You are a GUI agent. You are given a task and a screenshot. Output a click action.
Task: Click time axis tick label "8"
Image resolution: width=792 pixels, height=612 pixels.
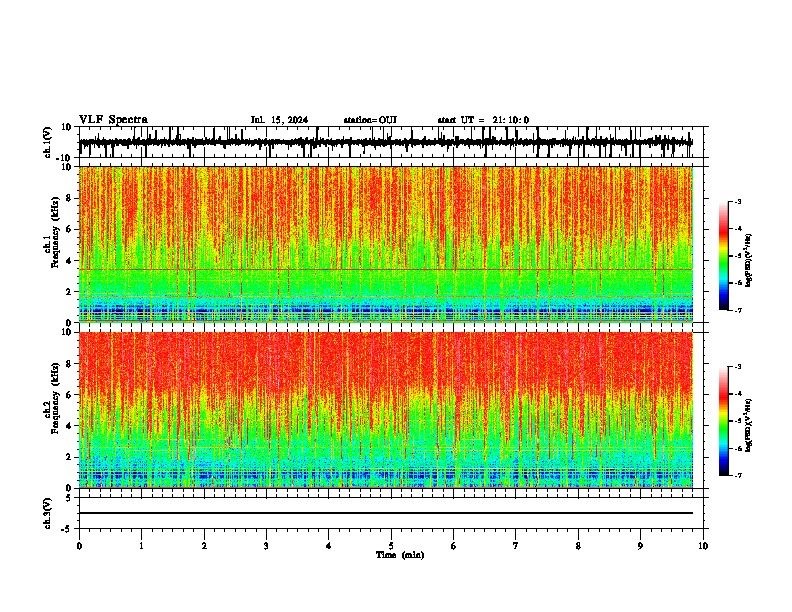click(578, 546)
